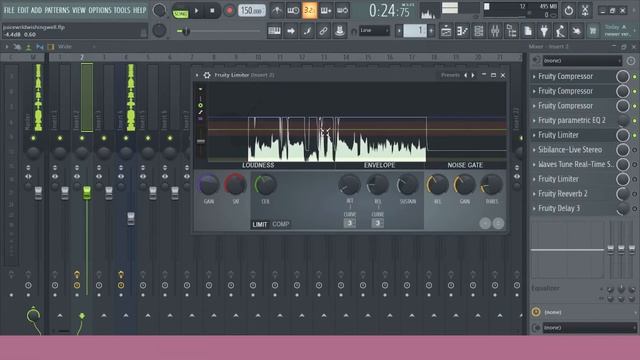Switch Fruity Limiter to the COMP tab
The width and height of the screenshot is (640, 360).
[281, 224]
